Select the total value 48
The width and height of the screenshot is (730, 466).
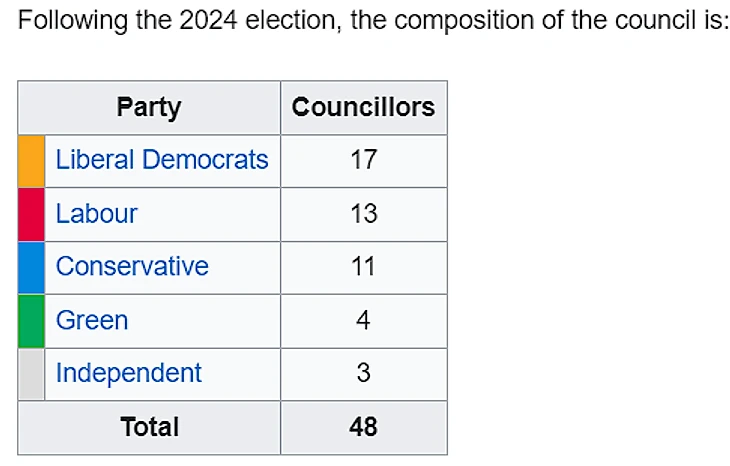[x=363, y=427]
